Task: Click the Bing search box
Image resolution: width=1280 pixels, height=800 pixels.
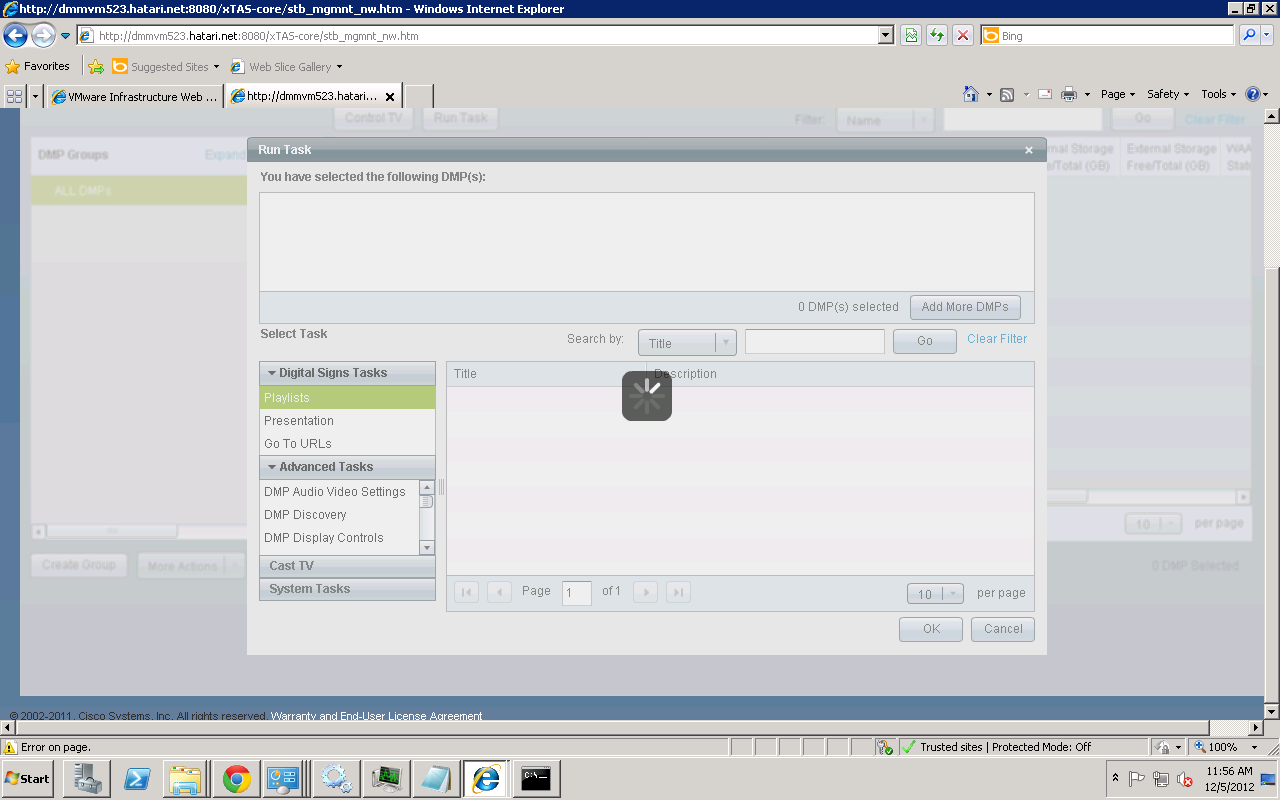Action: (1108, 36)
